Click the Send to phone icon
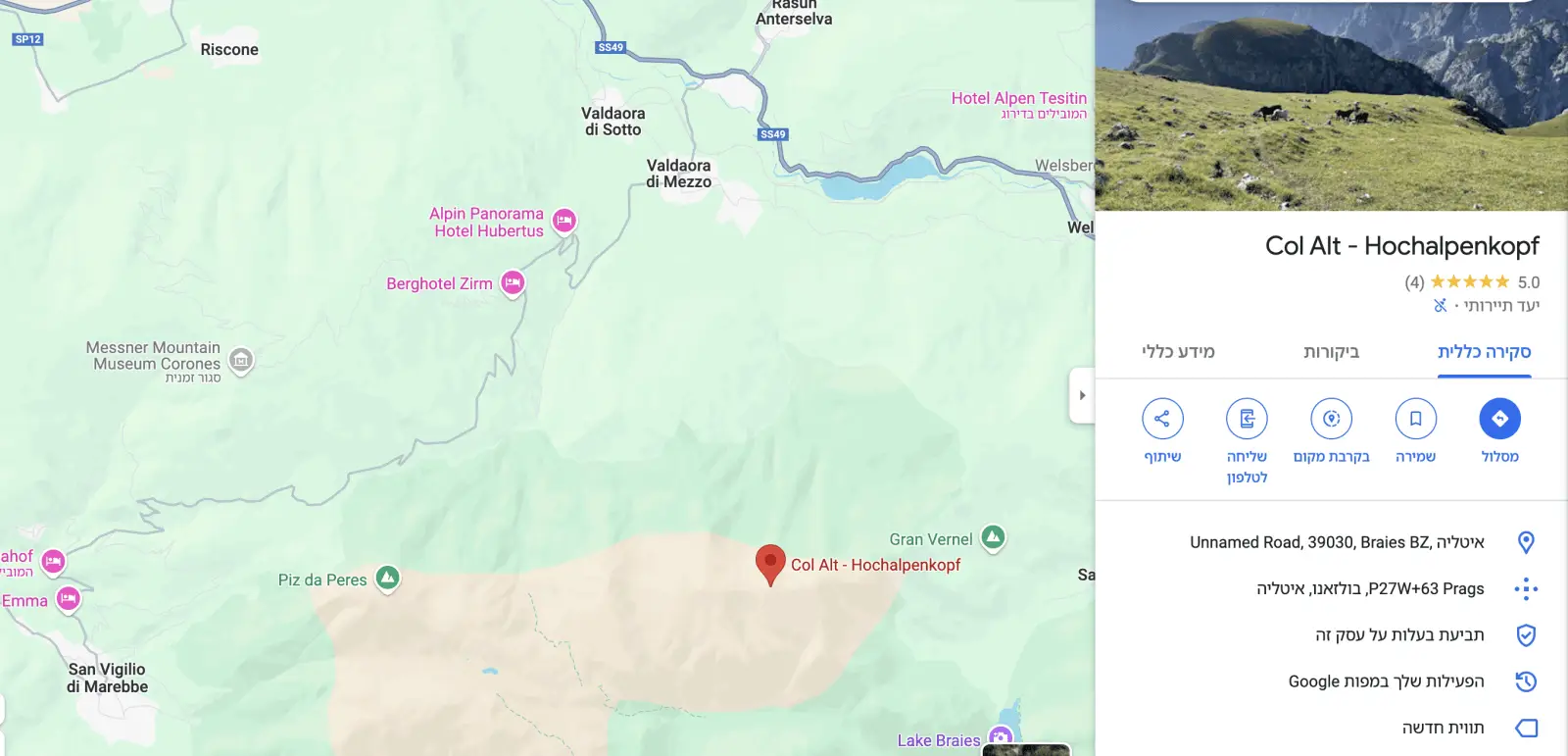Image resolution: width=1568 pixels, height=756 pixels. (1247, 419)
